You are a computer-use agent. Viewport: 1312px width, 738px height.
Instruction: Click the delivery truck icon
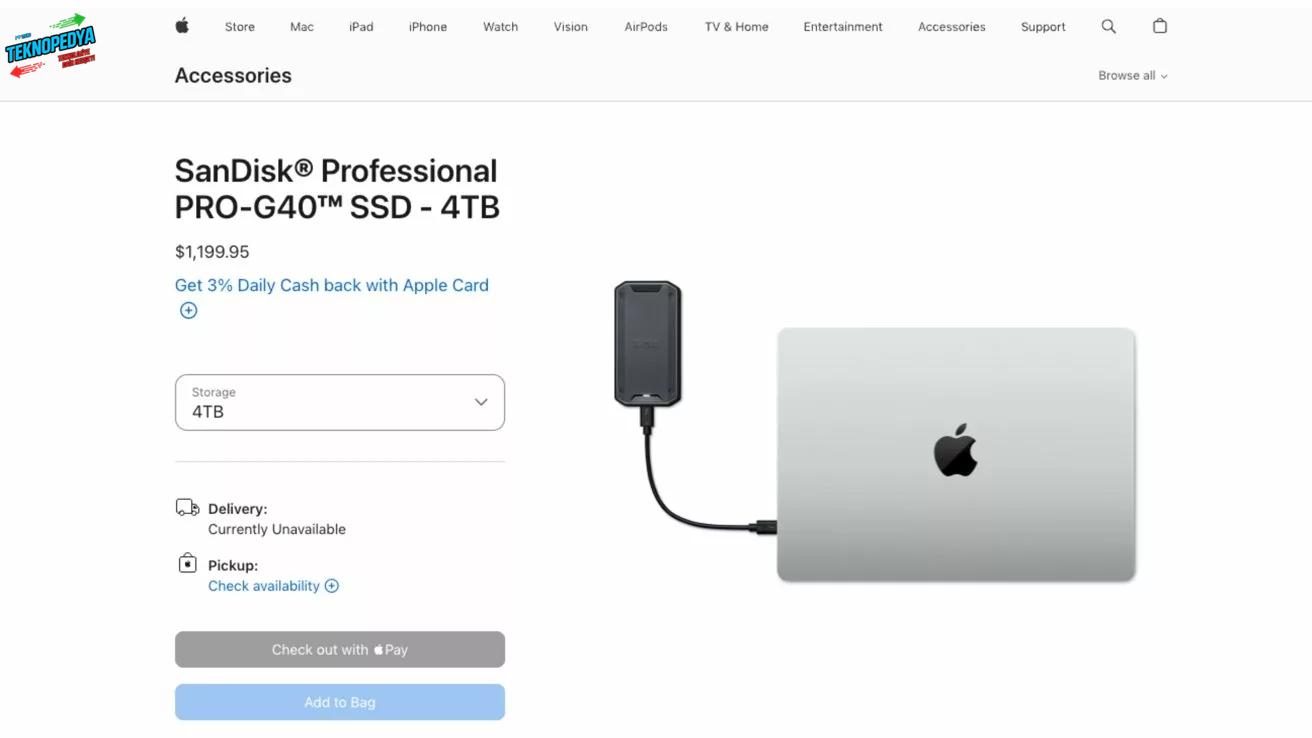tap(187, 508)
